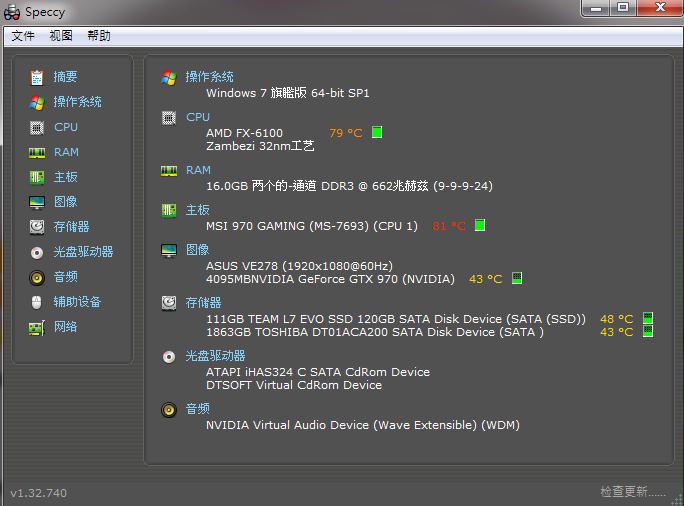The height and width of the screenshot is (506, 684).
Task: Click version number v1.32.740 in status bar
Action: pyautogui.click(x=39, y=493)
